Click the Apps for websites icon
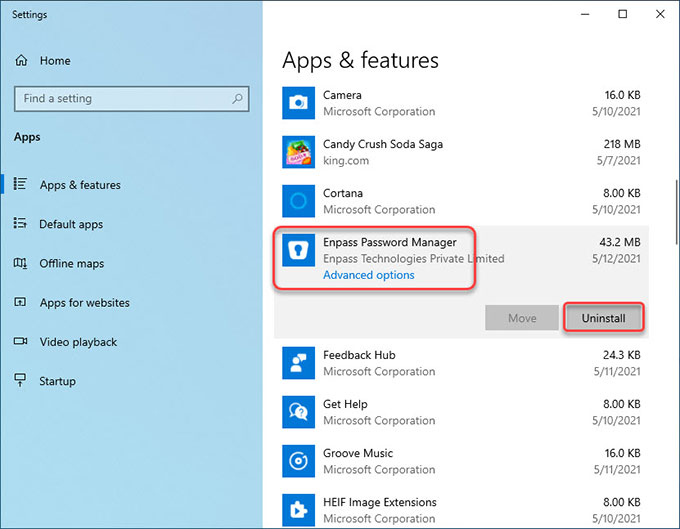Viewport: 680px width, 529px height. [x=20, y=302]
